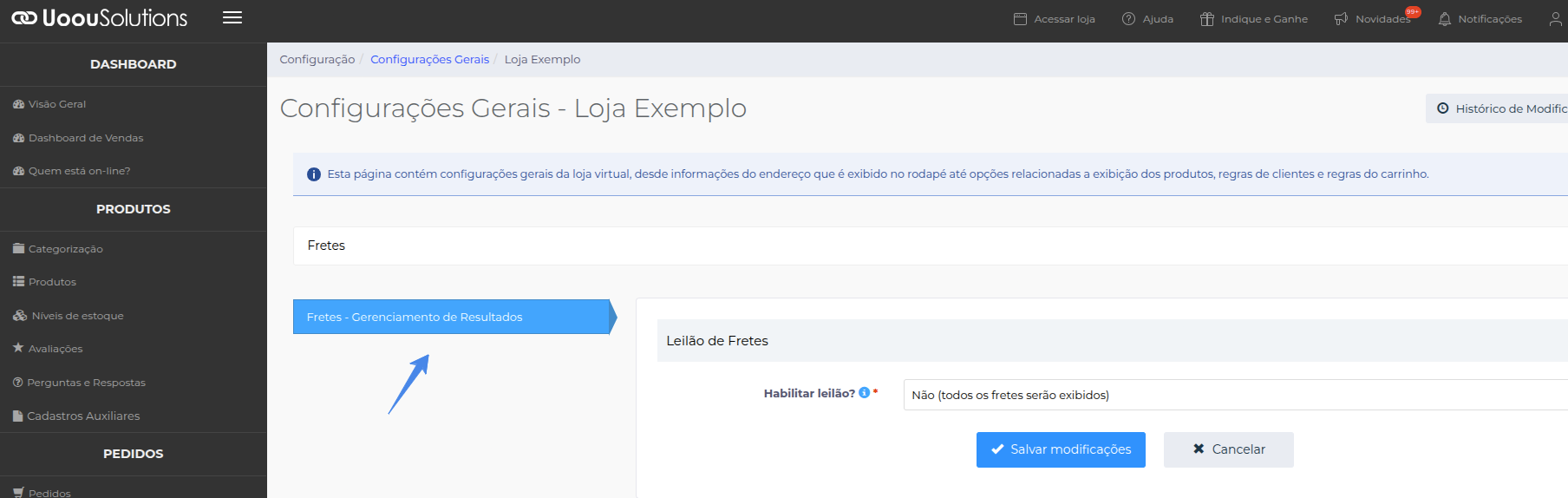Click the Habilitar leilão? label
Viewport: 1568px width, 498px height.
click(x=809, y=393)
